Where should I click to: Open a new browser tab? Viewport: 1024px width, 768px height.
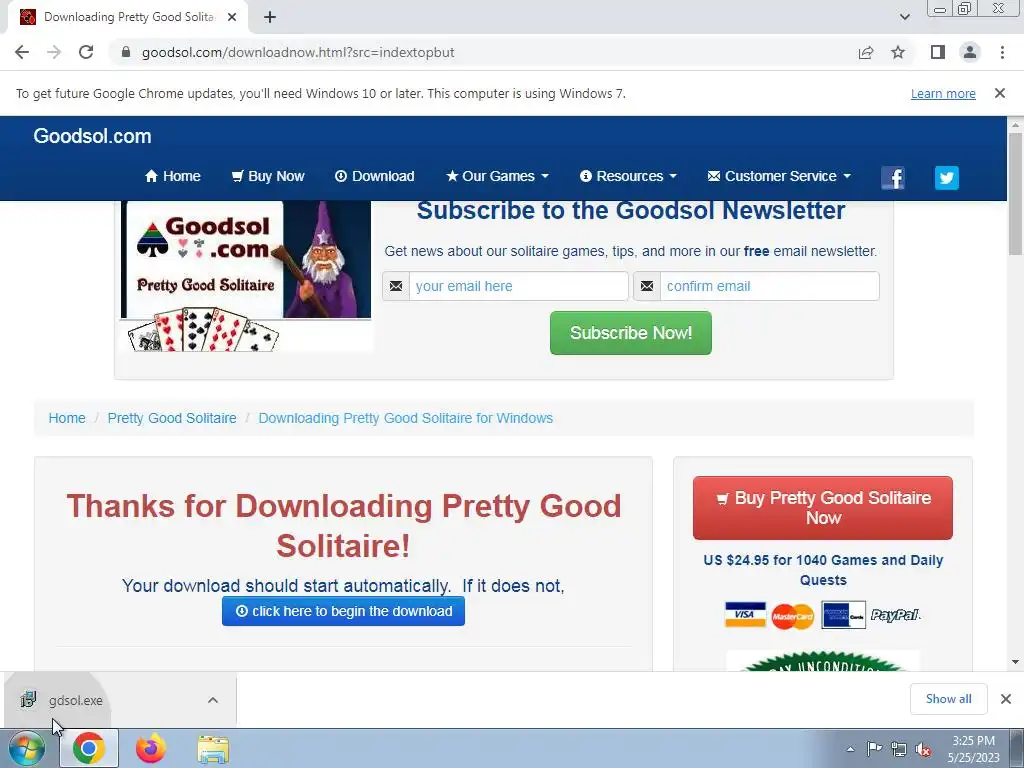tap(270, 17)
